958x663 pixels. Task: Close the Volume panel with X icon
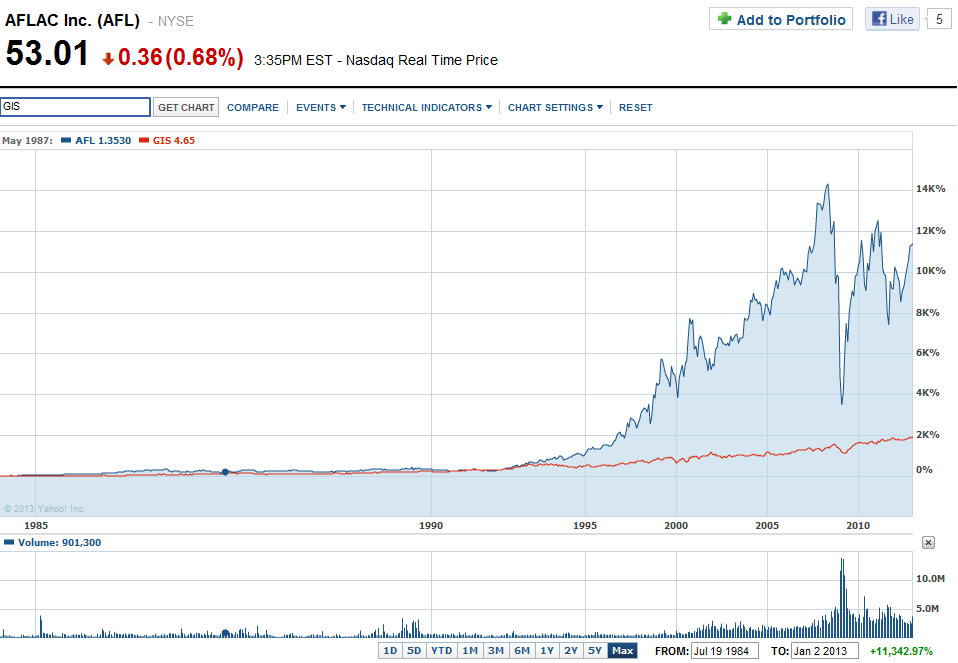928,543
